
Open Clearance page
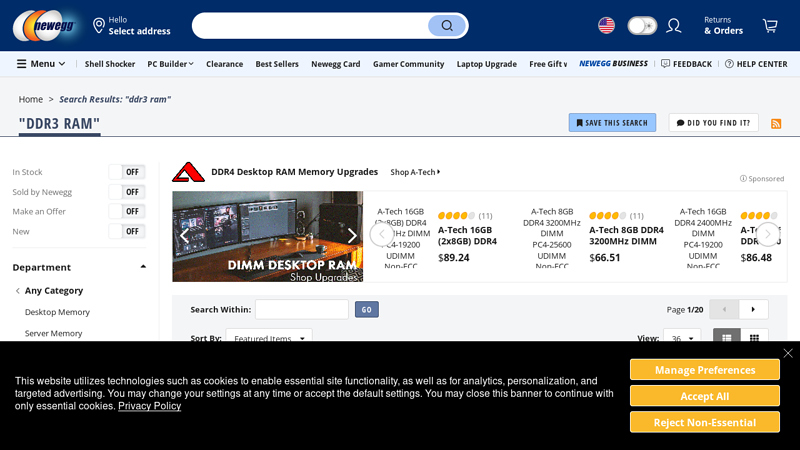224,64
